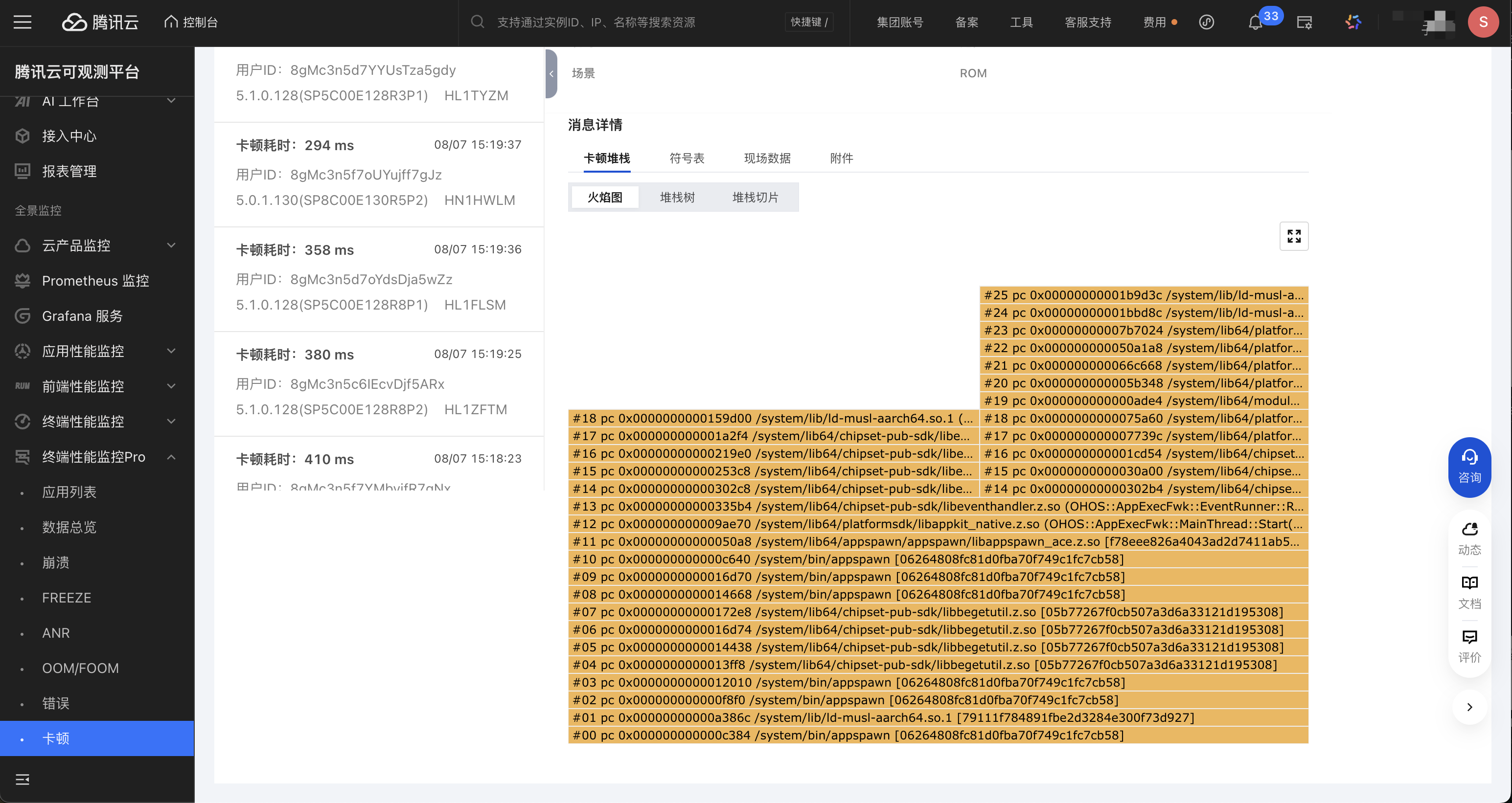Go to 控制台 console home

click(191, 22)
